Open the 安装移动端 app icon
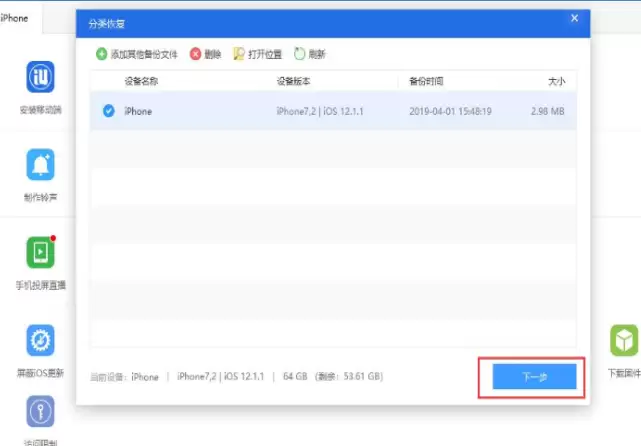This screenshot has width=641, height=446. (x=40, y=77)
